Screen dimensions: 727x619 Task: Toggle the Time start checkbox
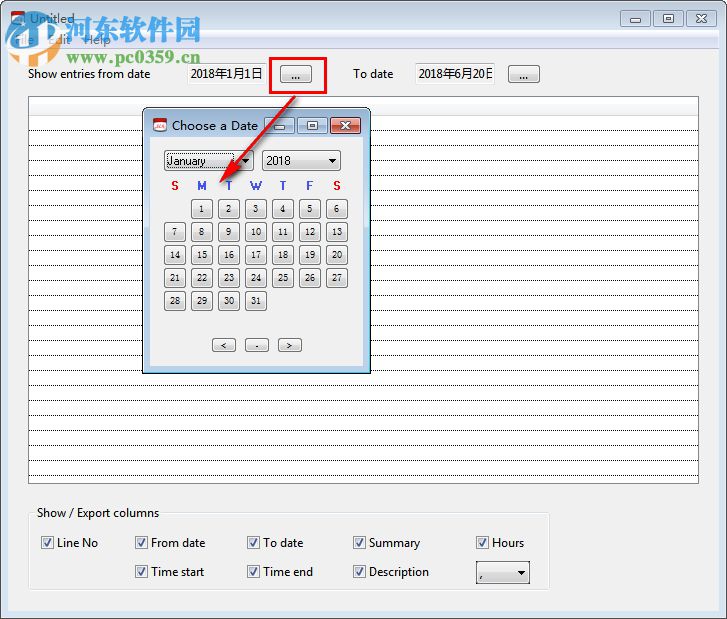coord(141,572)
